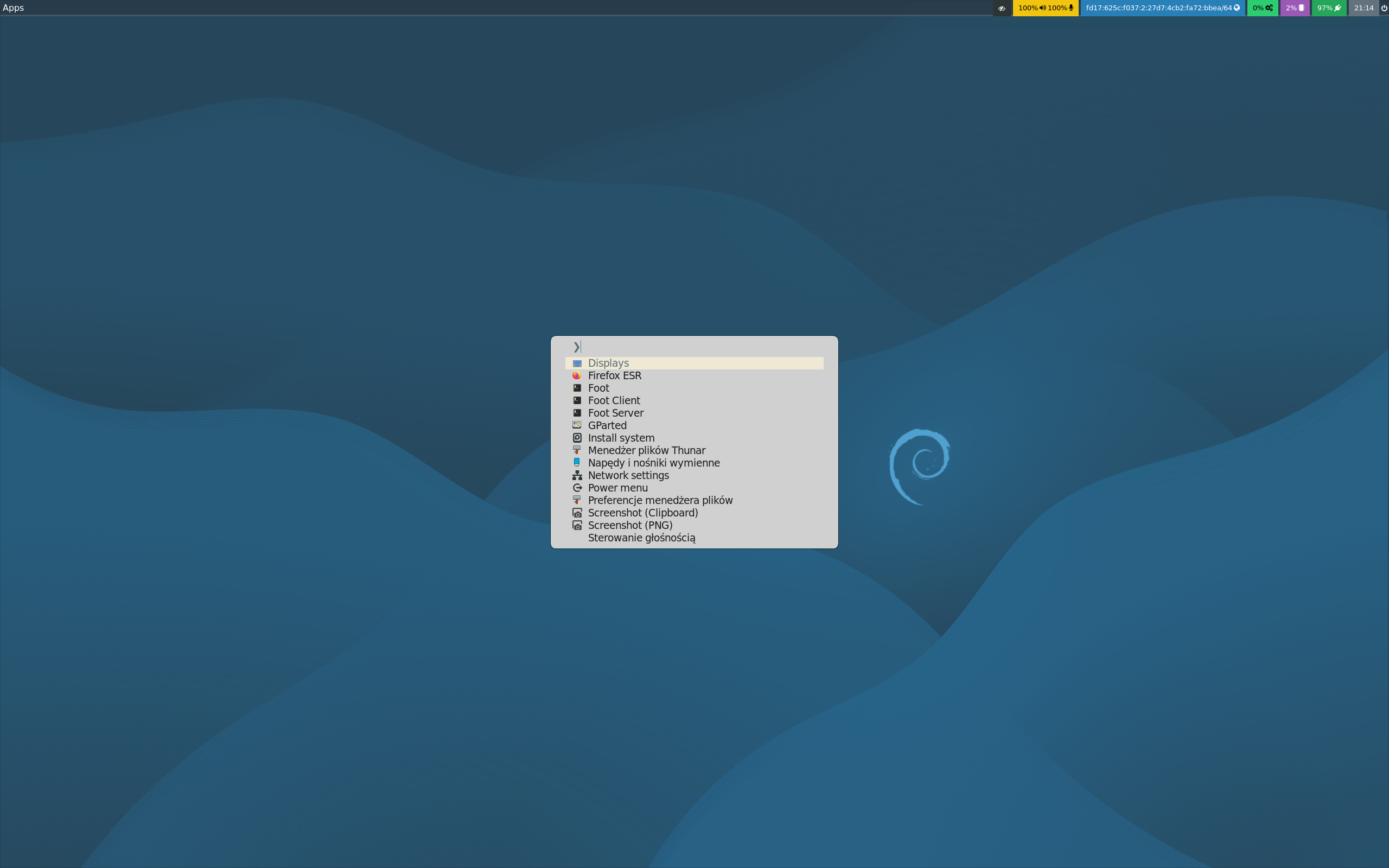Run the Screenshot (PNG) entry text

[630, 525]
